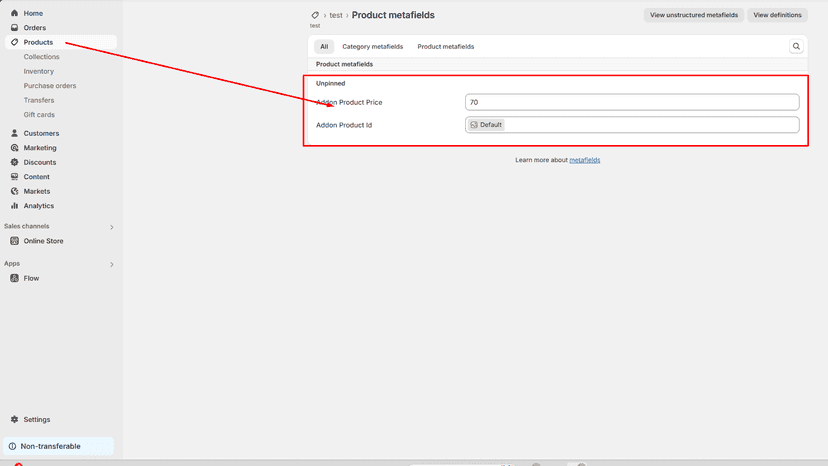
Task: Open Collections under Products
Action: point(41,57)
